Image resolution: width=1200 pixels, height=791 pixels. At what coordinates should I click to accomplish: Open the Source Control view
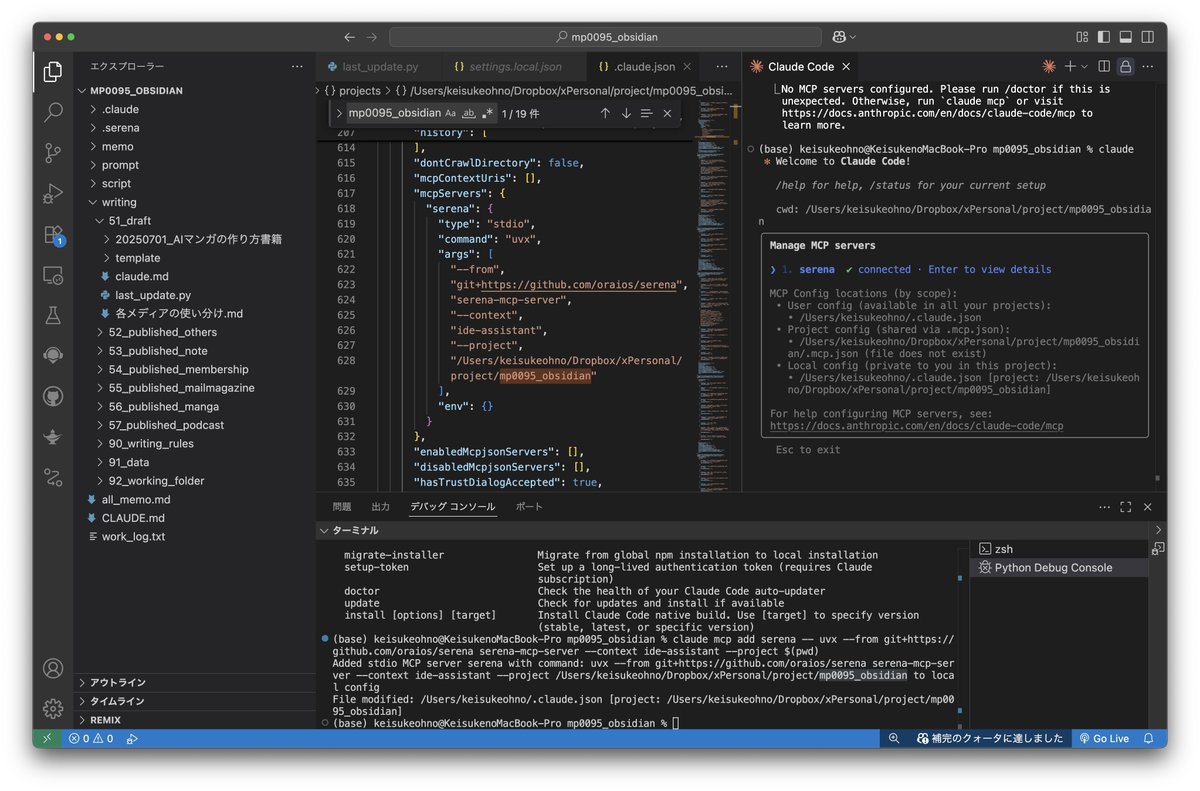(x=52, y=153)
